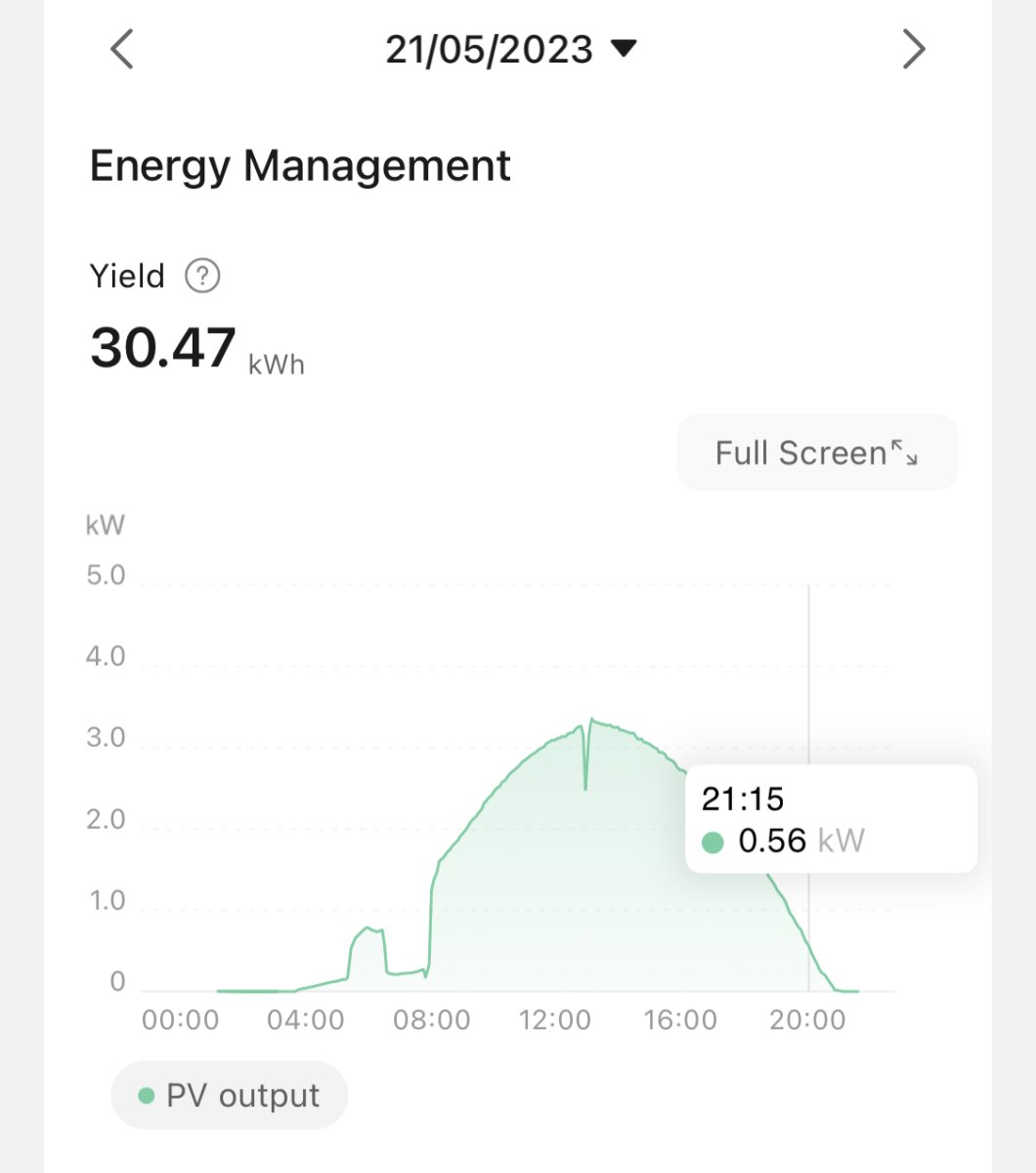Image resolution: width=1036 pixels, height=1173 pixels.
Task: Go to previous day with left arrow
Action: pyautogui.click(x=121, y=49)
